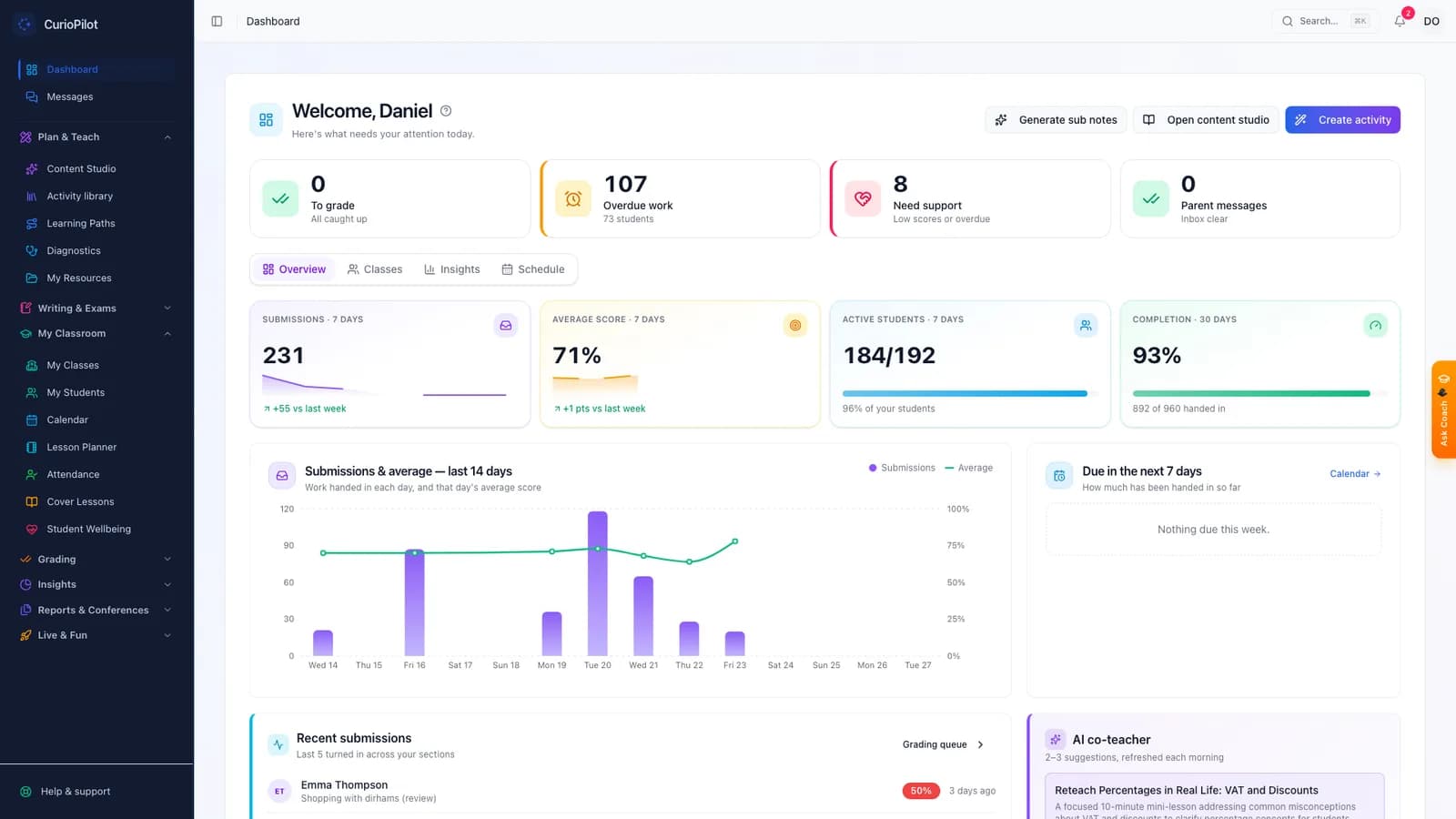Open Diagnostics page
1456x819 pixels.
click(x=96, y=250)
